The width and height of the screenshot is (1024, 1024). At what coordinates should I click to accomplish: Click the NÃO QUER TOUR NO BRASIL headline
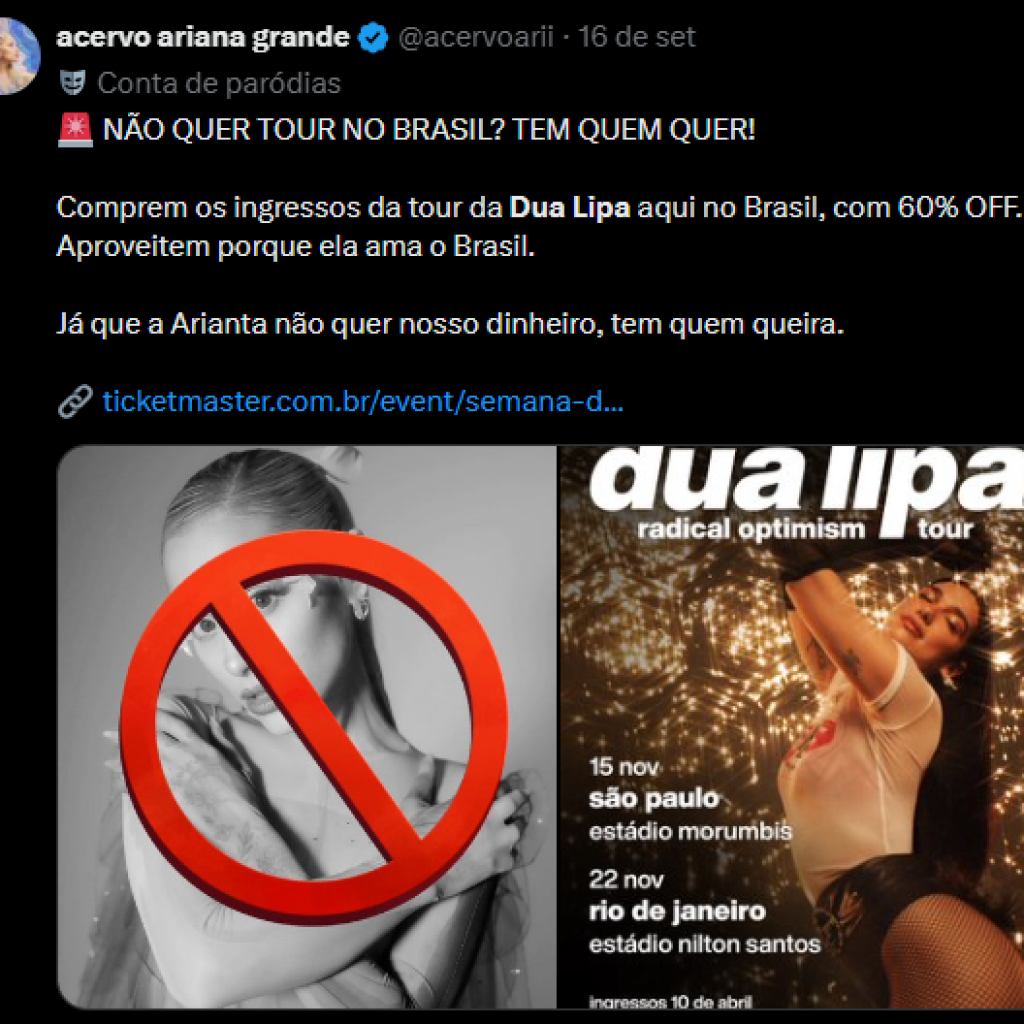429,129
